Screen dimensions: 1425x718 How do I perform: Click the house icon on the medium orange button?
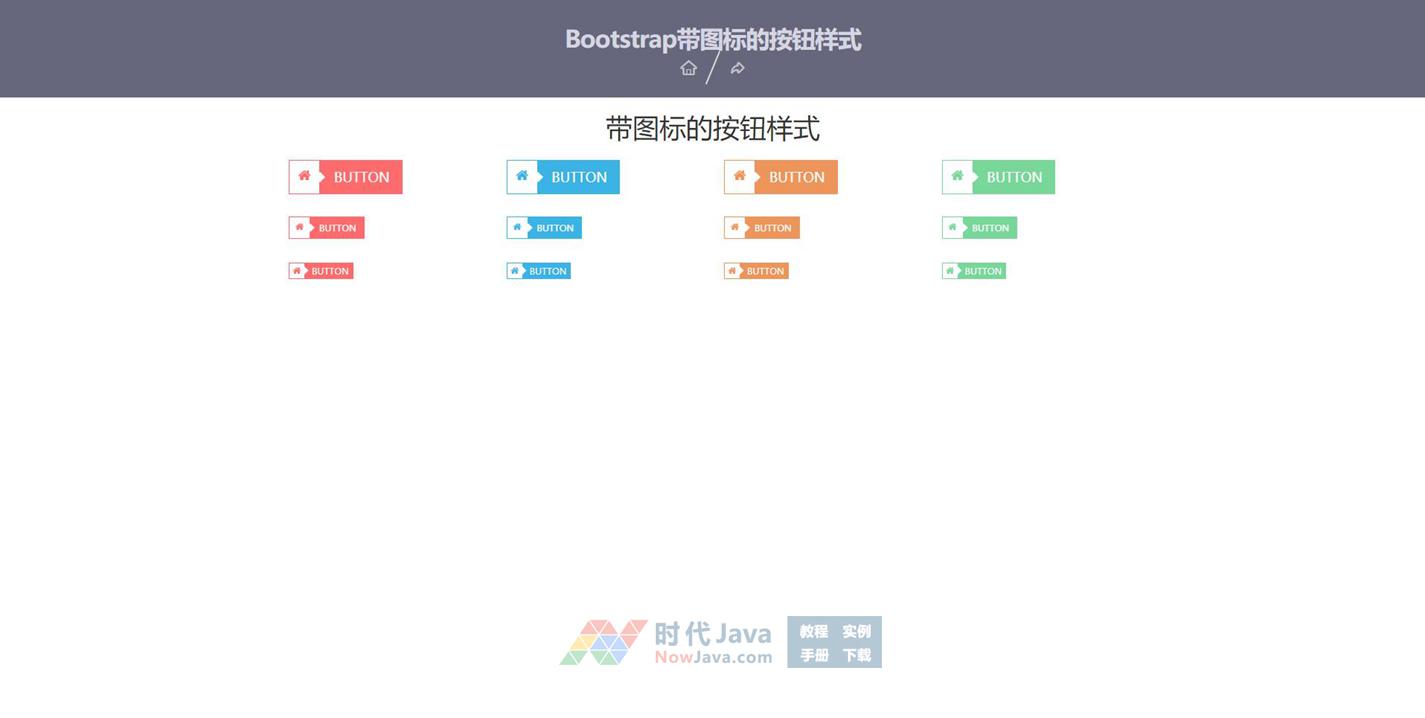coord(734,227)
